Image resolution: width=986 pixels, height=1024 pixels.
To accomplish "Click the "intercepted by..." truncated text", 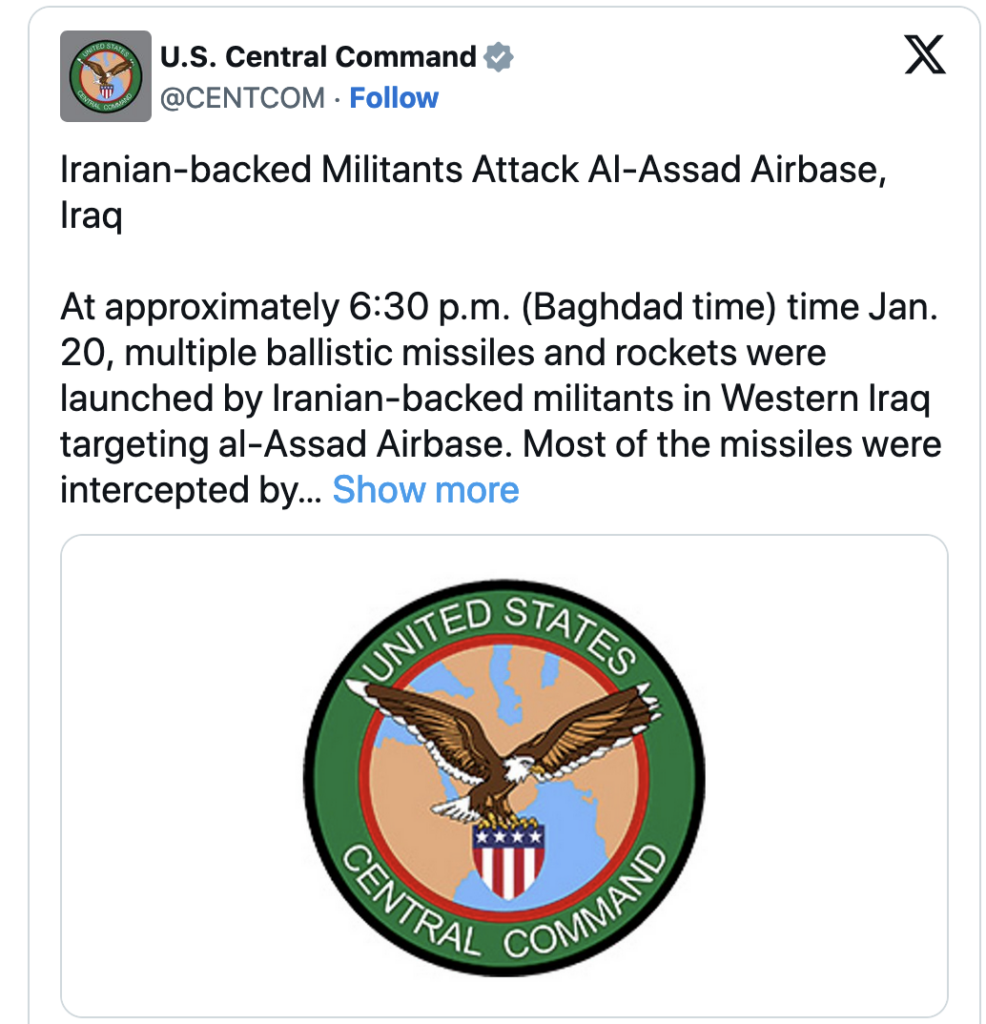I will (x=190, y=490).
